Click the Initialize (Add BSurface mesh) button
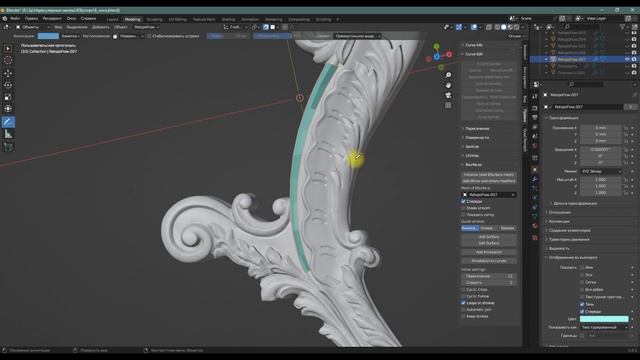Screen dimensions: 640x360 489,174
